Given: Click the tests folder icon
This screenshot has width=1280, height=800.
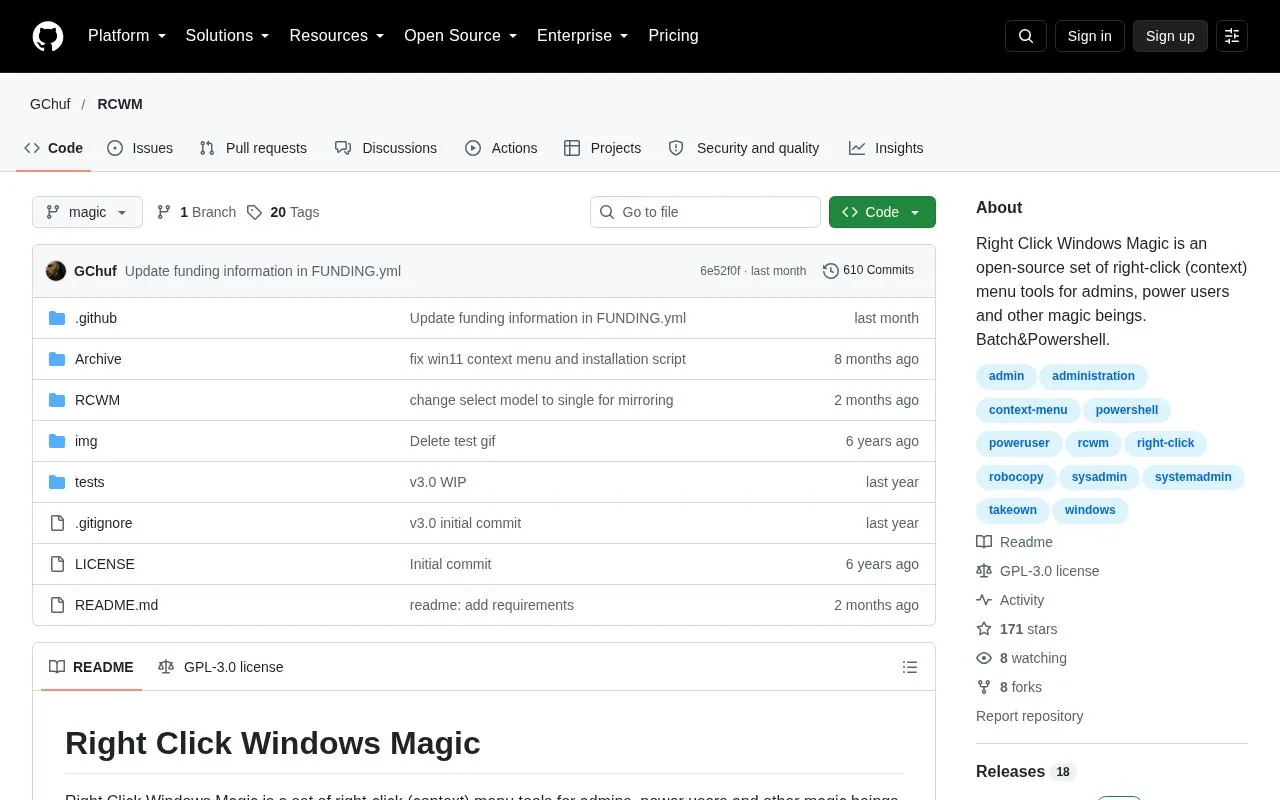Looking at the screenshot, I should click(57, 482).
